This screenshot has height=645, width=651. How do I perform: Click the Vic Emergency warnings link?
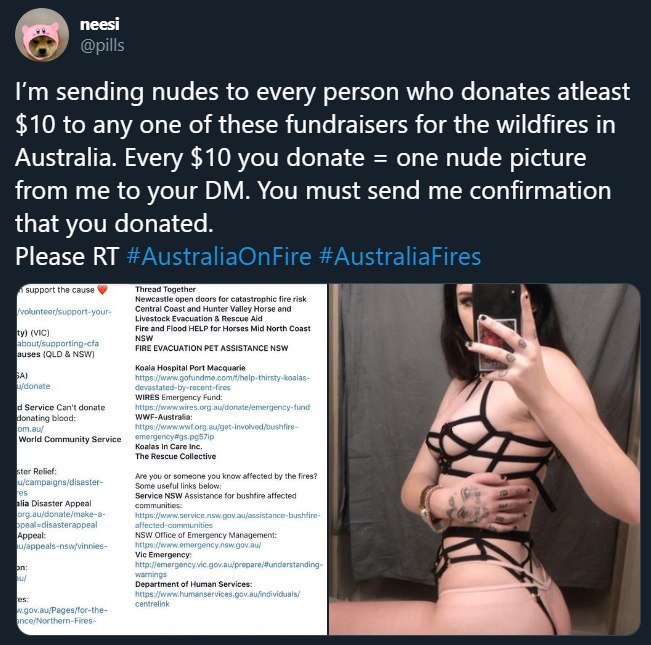(x=228, y=569)
